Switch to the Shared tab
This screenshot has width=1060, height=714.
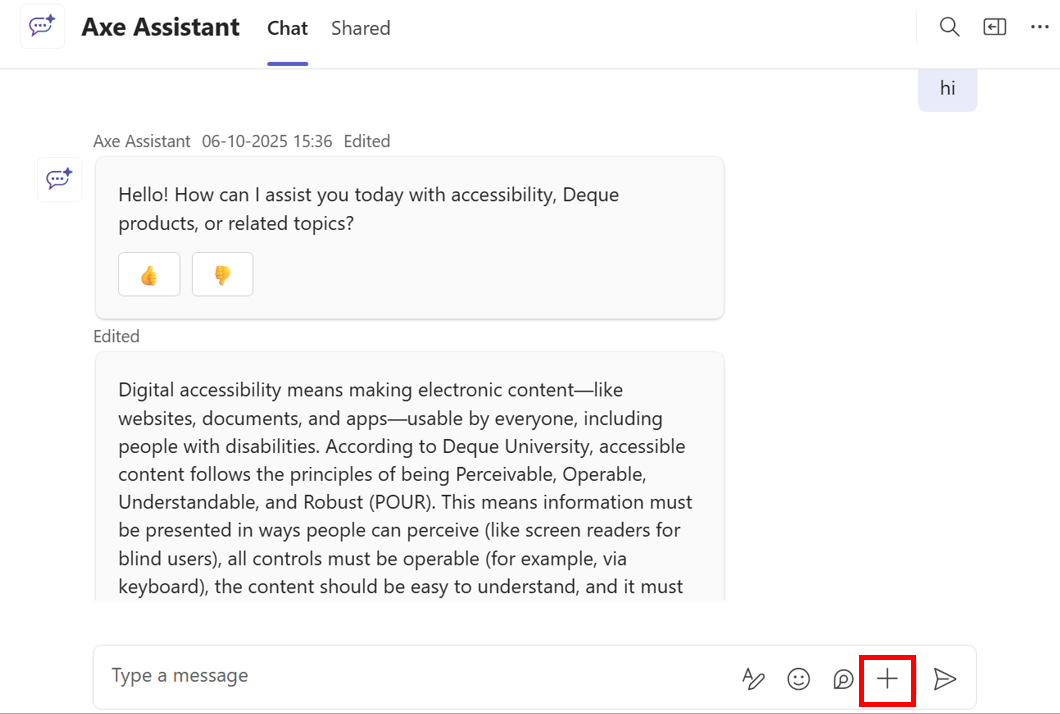360,28
